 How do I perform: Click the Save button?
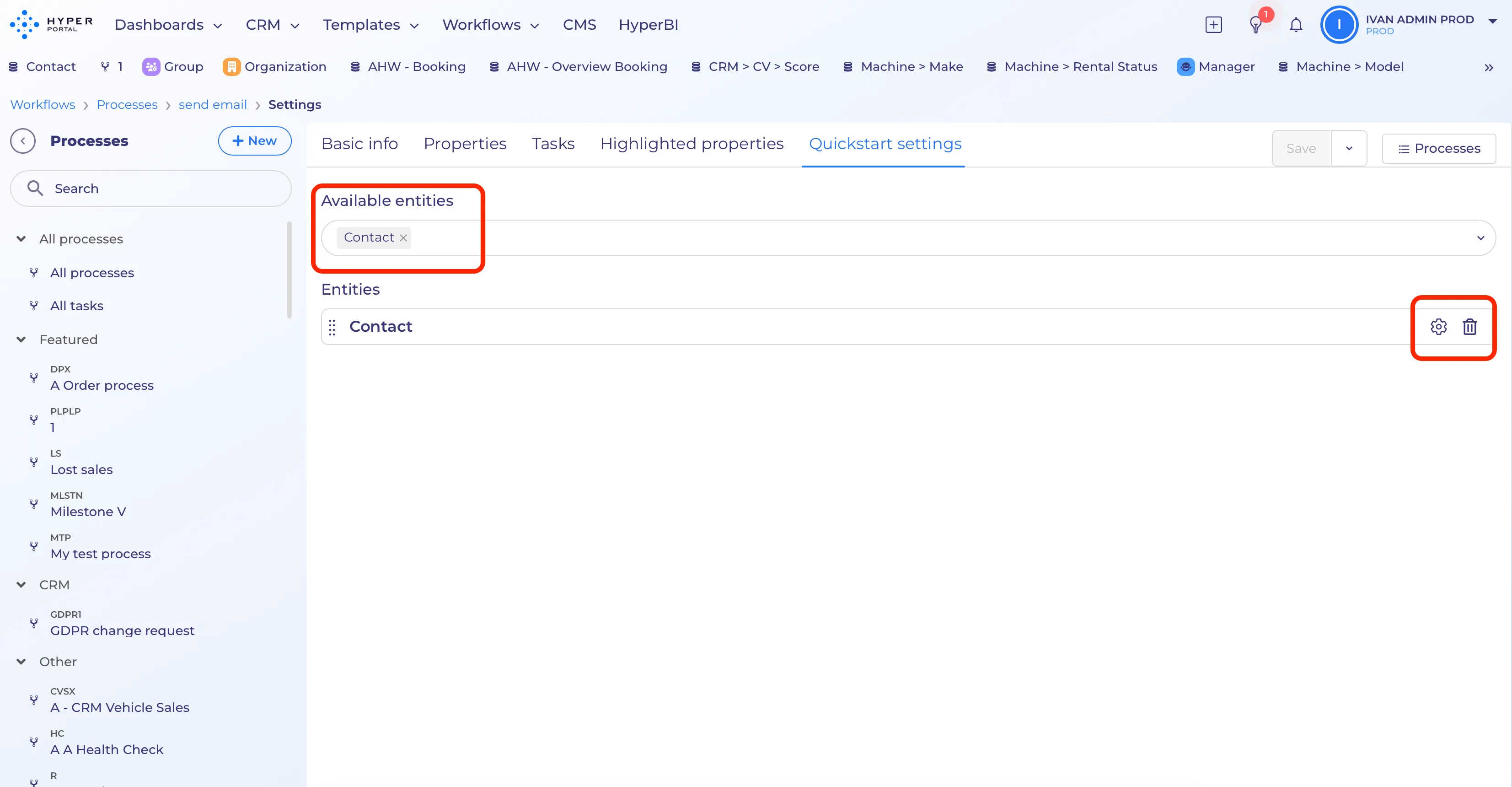(1301, 148)
